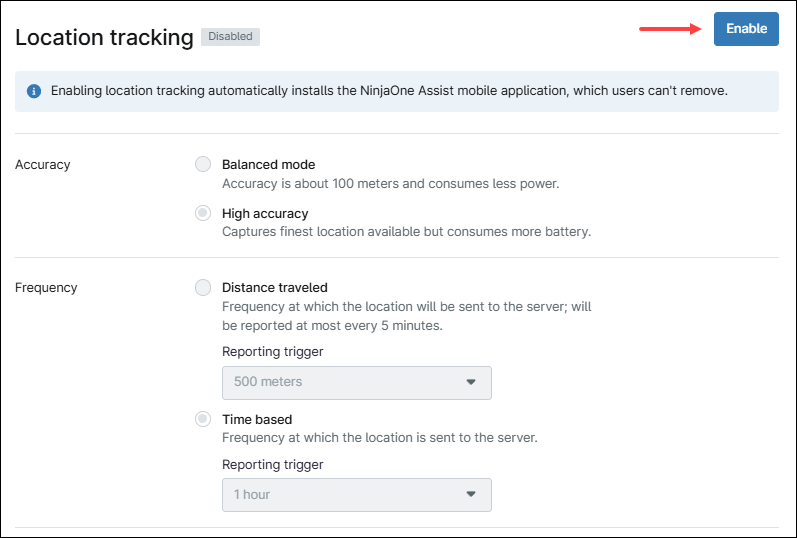Click the blue info icon in banner
The height and width of the screenshot is (538, 797).
pyautogui.click(x=34, y=91)
